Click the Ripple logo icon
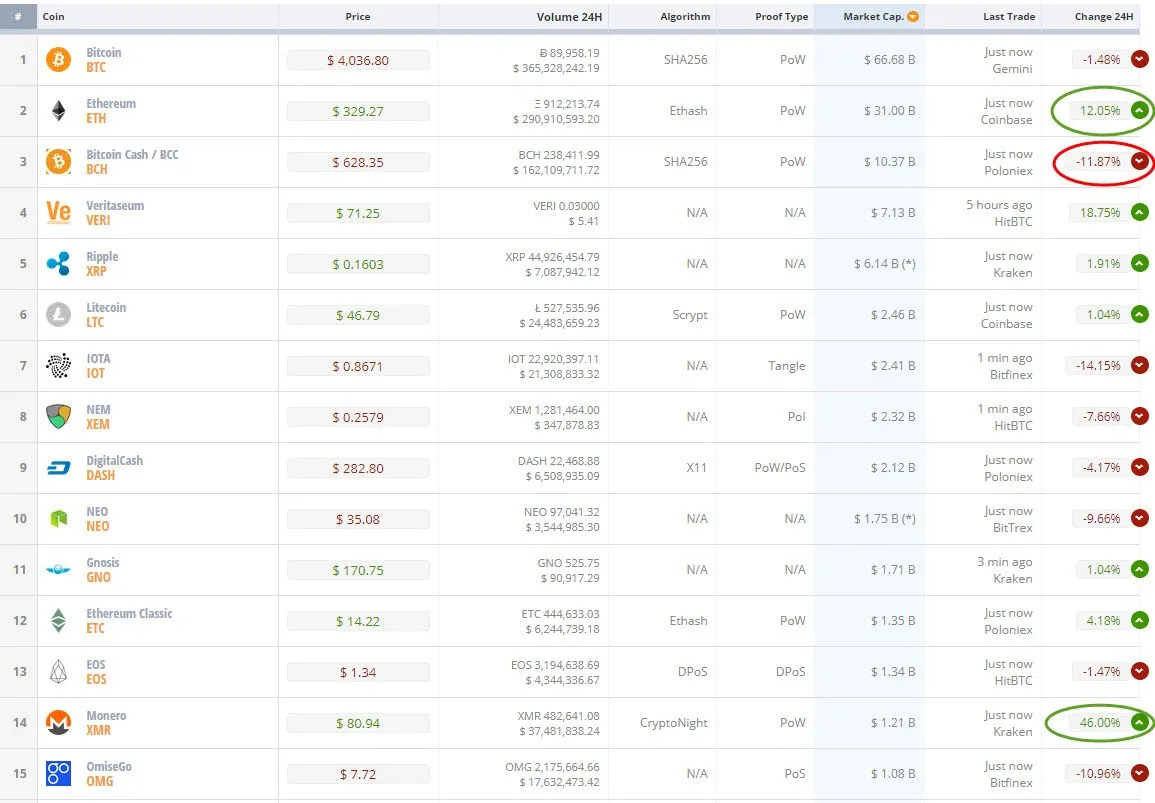Screen dimensions: 1155x803 (58, 263)
